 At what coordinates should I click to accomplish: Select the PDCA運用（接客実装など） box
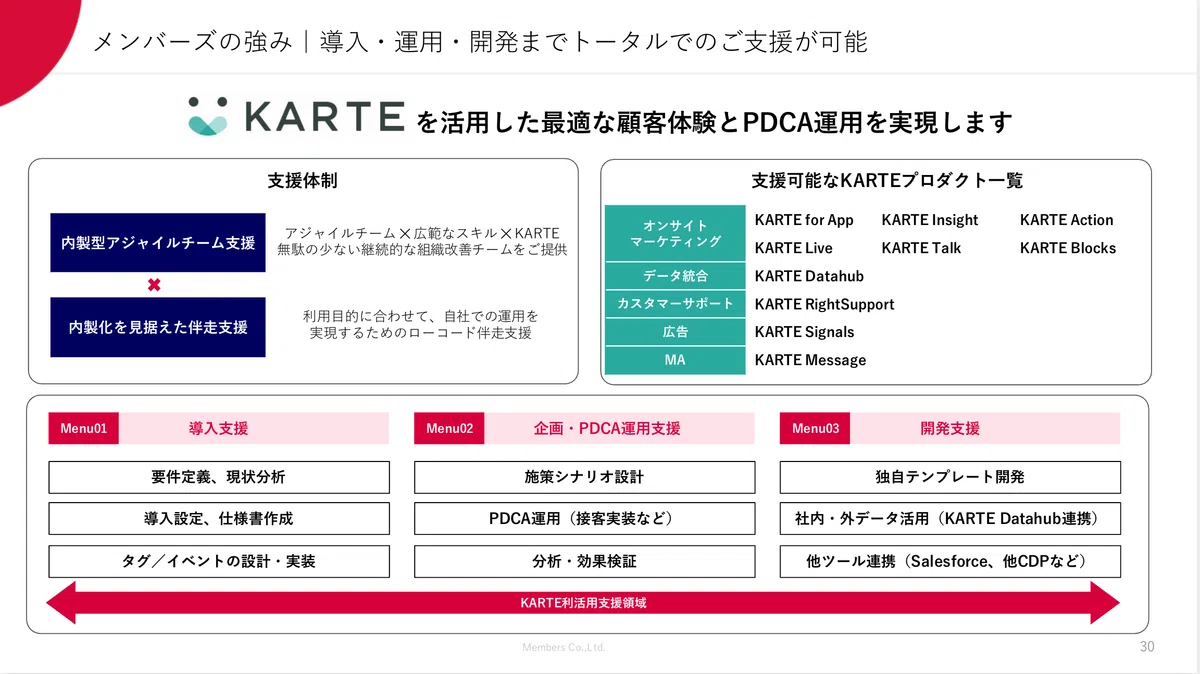click(x=585, y=519)
